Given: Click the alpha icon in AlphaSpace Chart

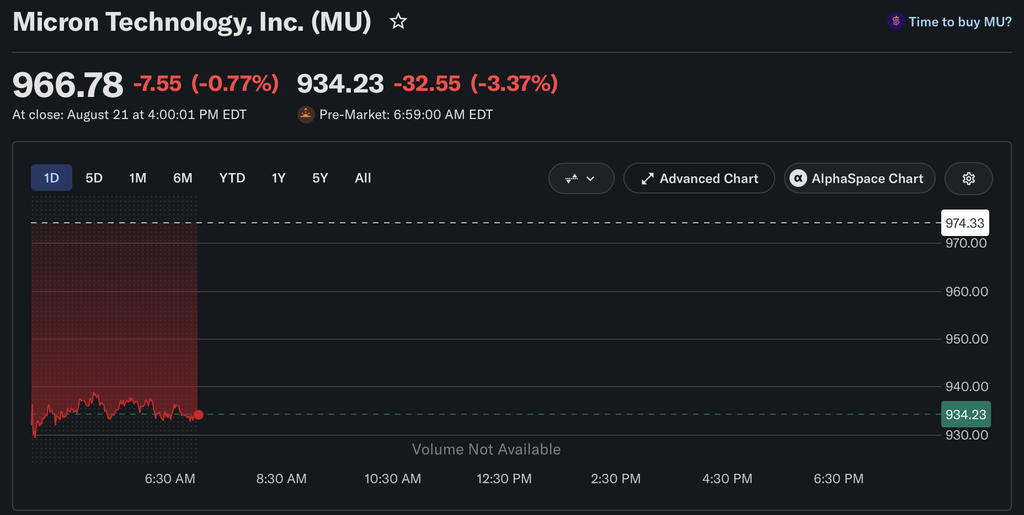Looking at the screenshot, I should [798, 178].
